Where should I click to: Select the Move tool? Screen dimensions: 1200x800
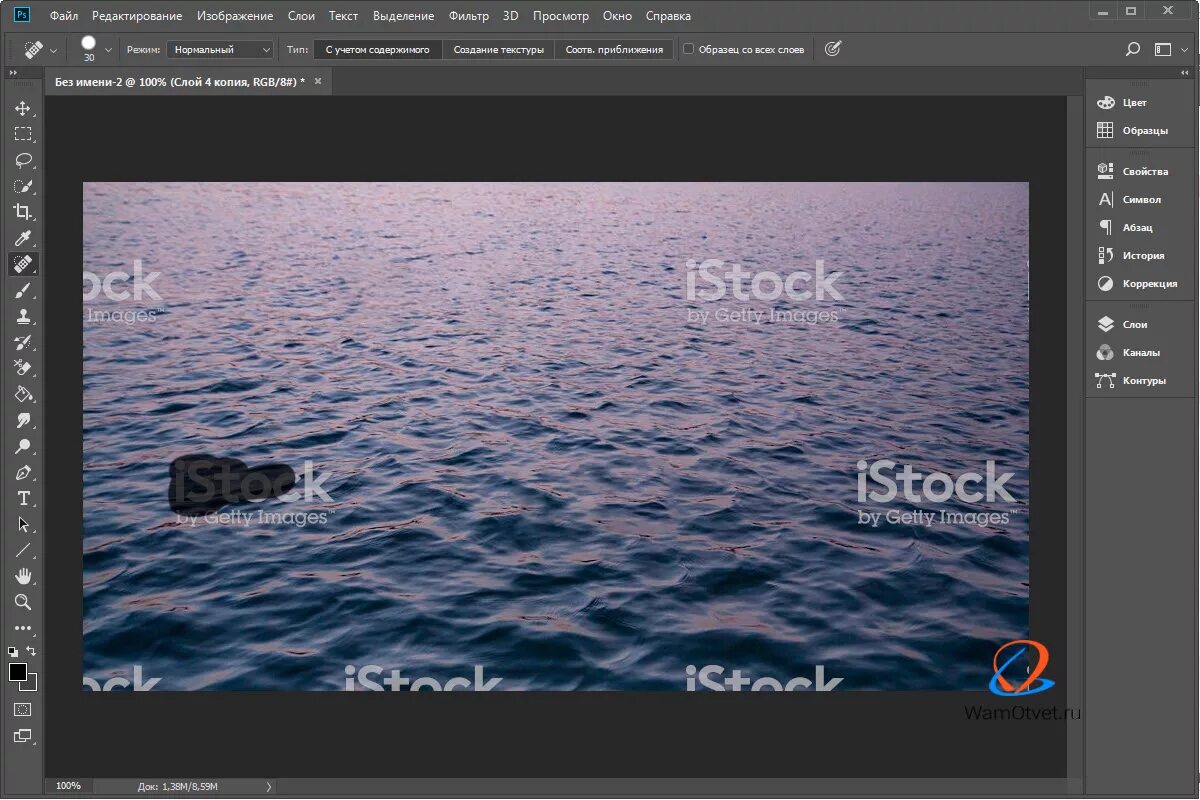23,108
